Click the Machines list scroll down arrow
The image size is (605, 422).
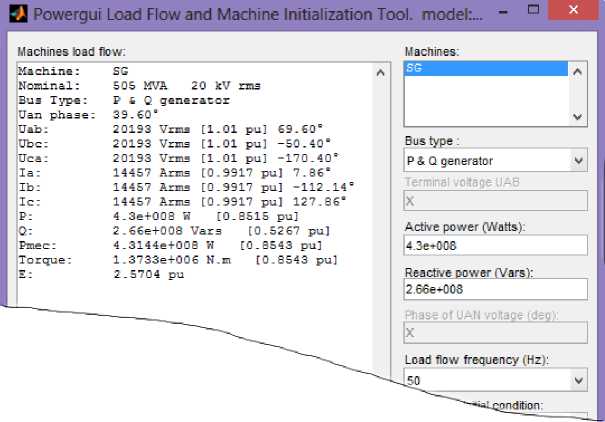(x=577, y=116)
